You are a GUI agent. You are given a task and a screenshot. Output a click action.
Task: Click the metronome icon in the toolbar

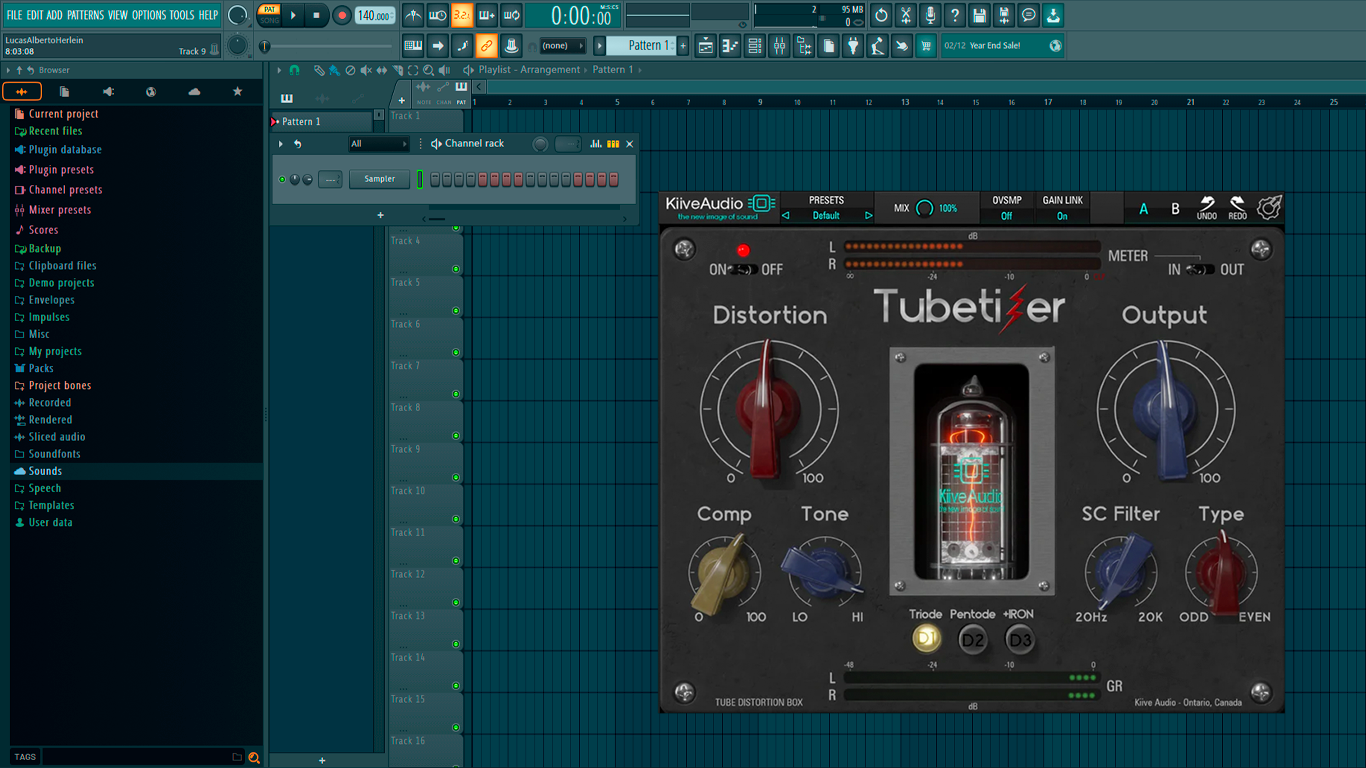413,15
